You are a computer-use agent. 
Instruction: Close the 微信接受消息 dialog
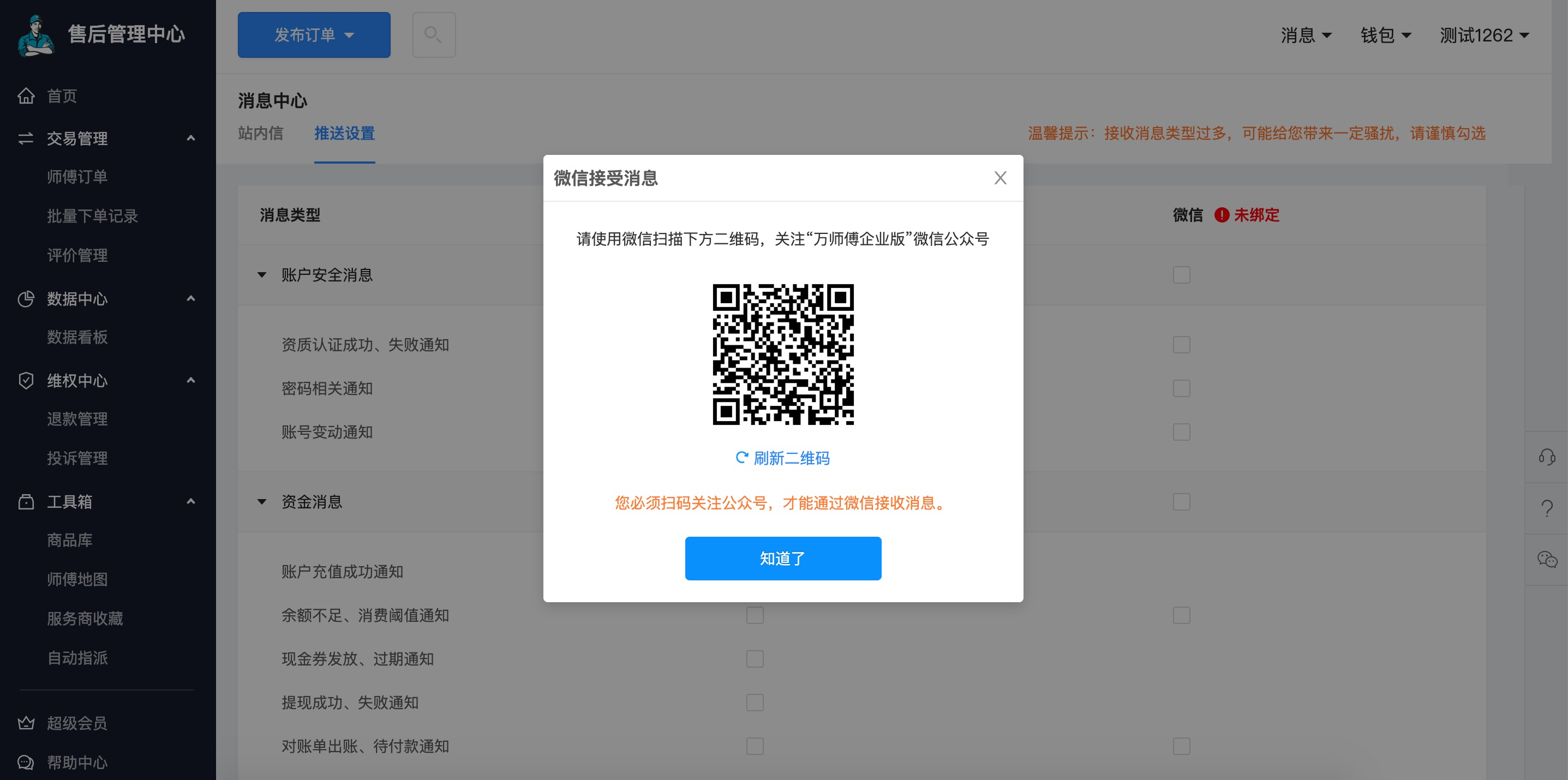tap(1000, 178)
